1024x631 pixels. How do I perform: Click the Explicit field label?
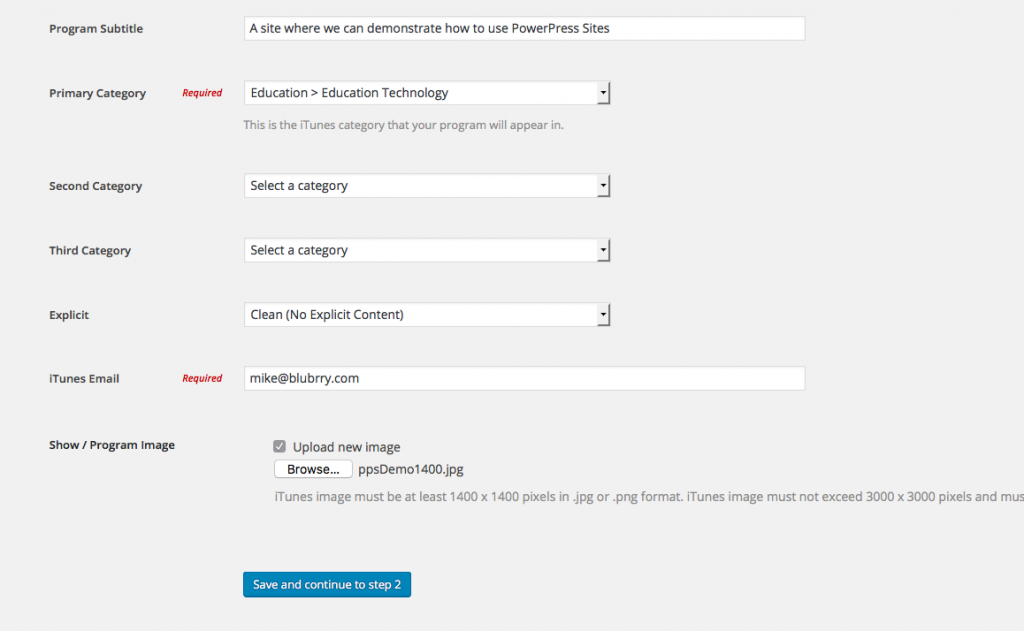[69, 315]
